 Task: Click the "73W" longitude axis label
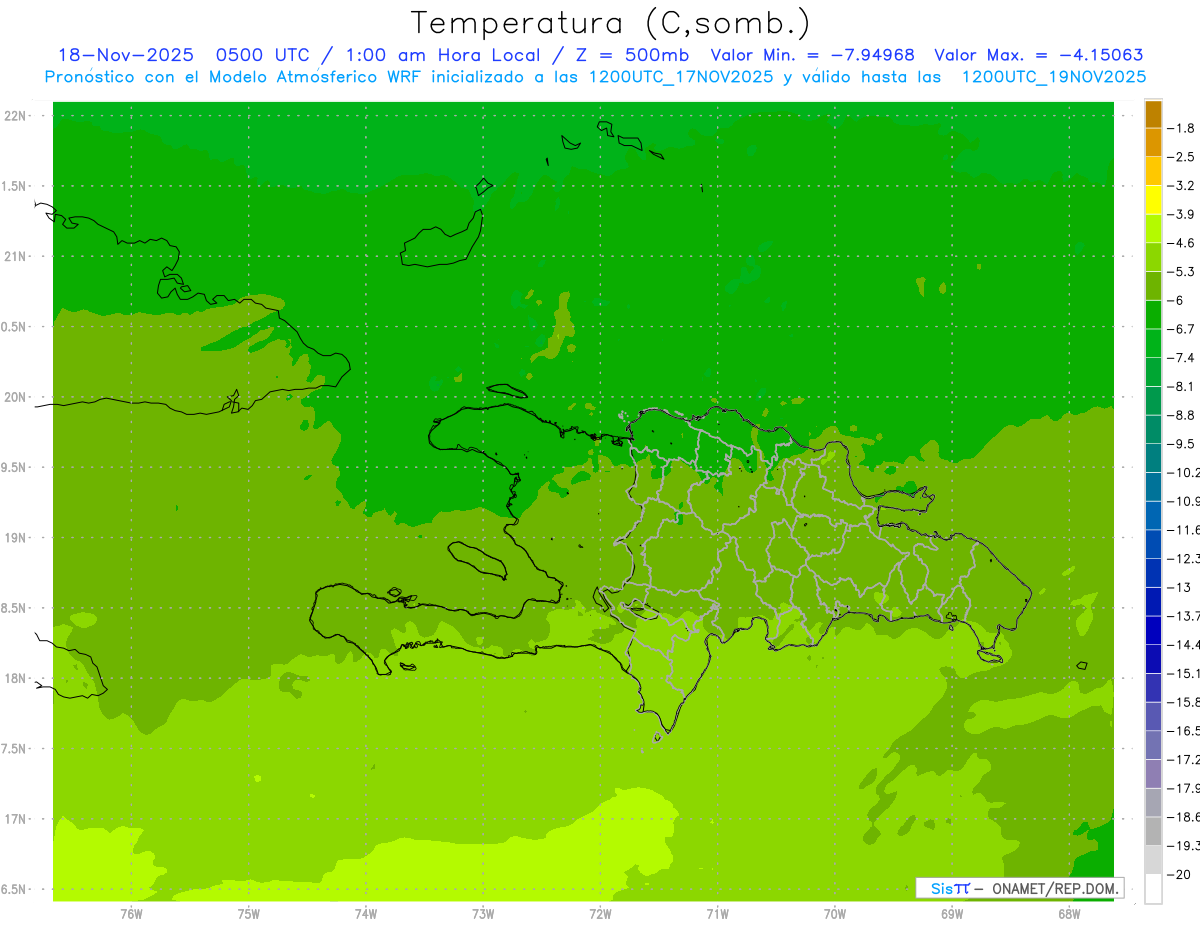483,914
